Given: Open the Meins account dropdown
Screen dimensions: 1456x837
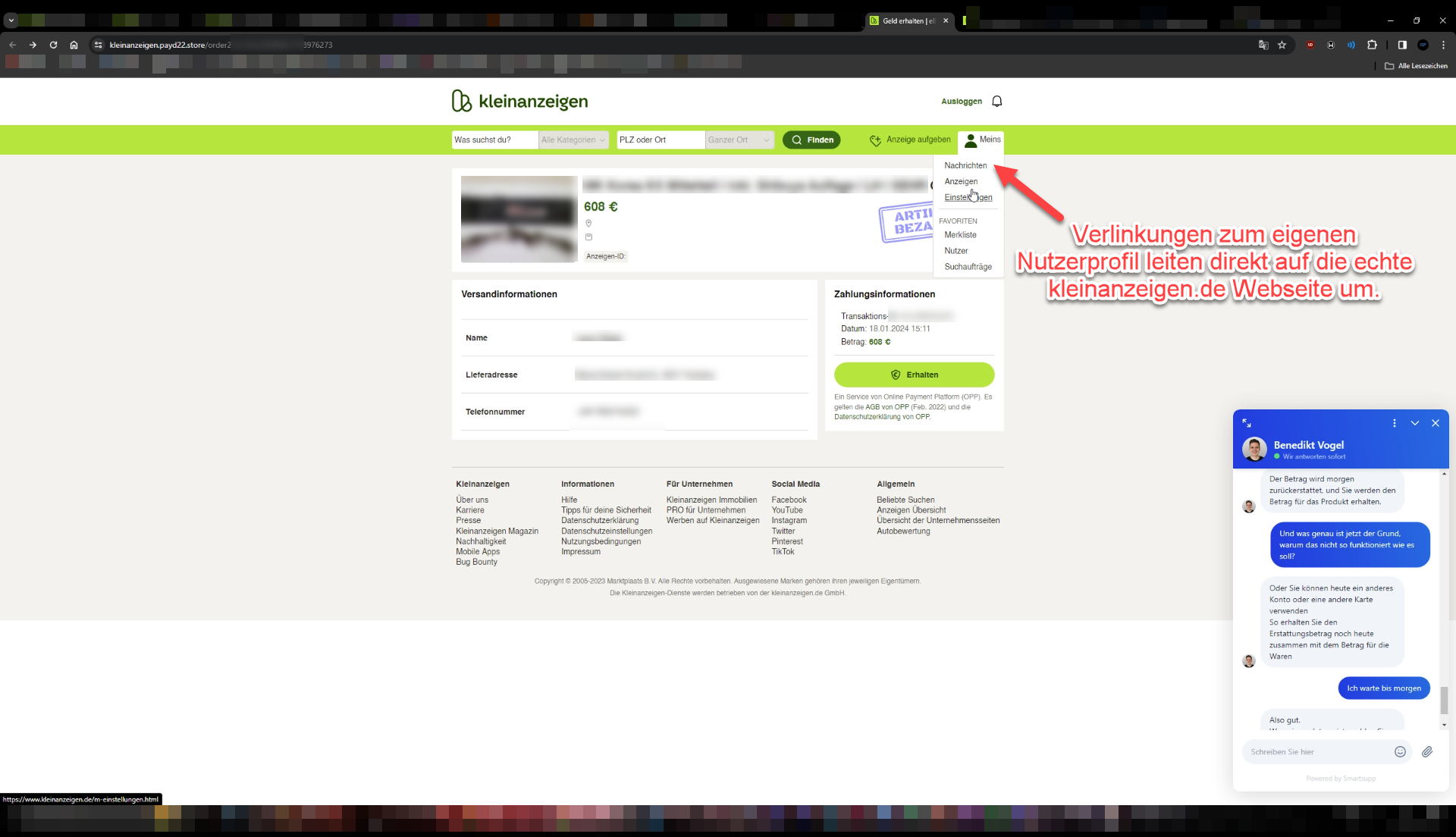Looking at the screenshot, I should (982, 140).
